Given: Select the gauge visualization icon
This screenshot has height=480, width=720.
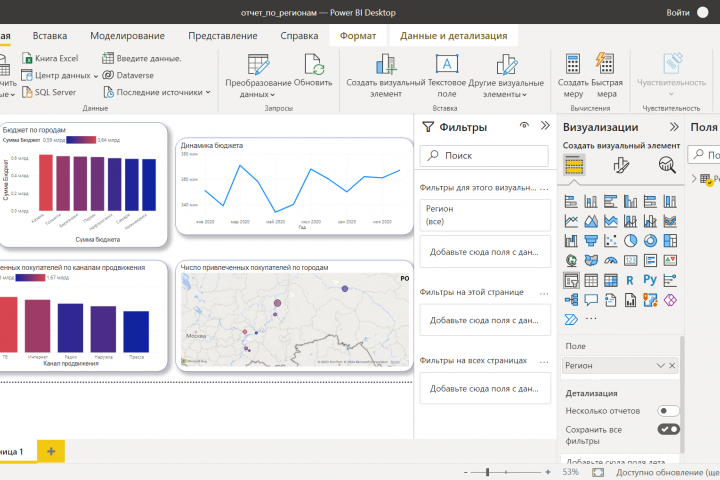Looking at the screenshot, I should pyautogui.click(x=611, y=260).
